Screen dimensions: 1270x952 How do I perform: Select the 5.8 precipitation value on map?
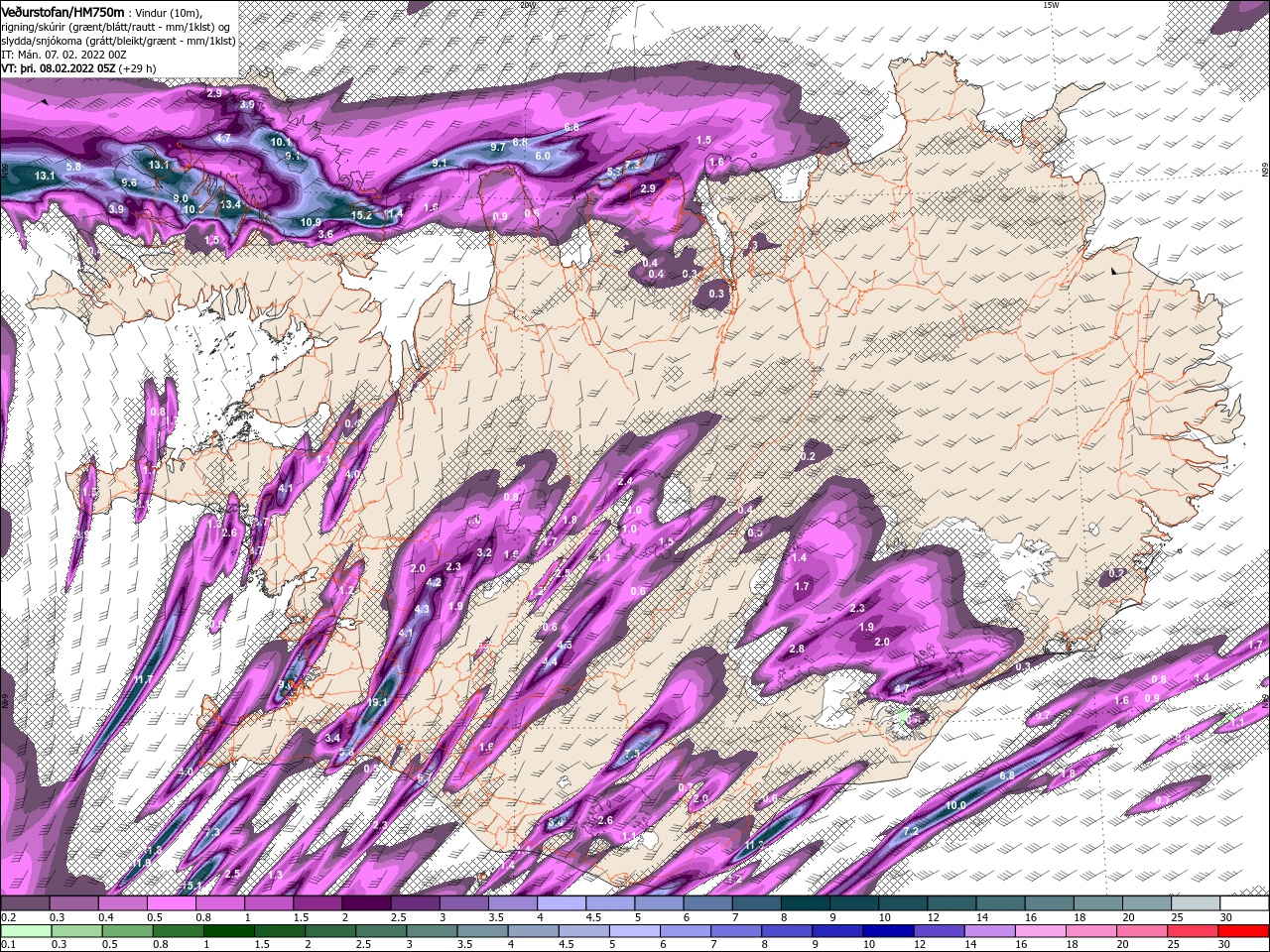click(73, 167)
